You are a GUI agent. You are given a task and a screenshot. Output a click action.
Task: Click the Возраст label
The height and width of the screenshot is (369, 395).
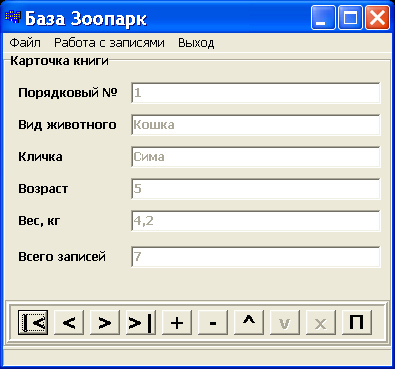coord(43,189)
